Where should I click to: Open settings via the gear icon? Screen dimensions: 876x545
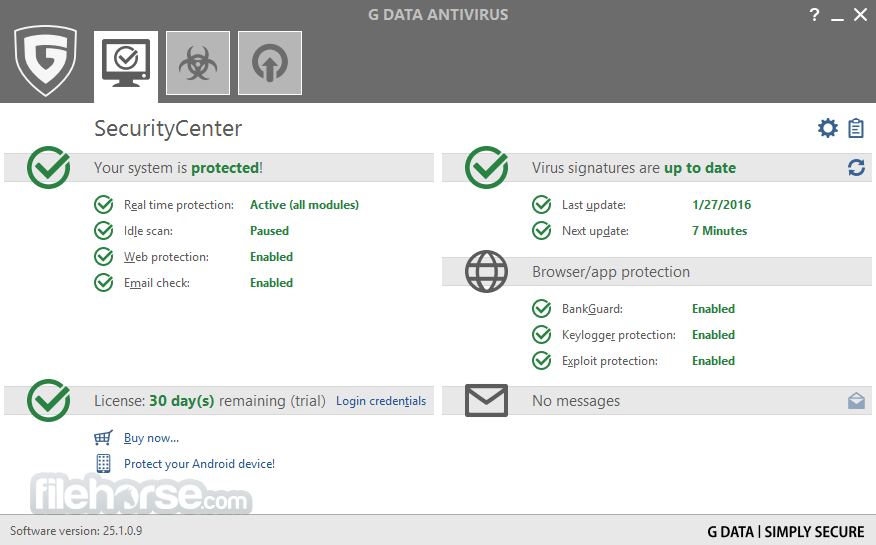coord(827,128)
